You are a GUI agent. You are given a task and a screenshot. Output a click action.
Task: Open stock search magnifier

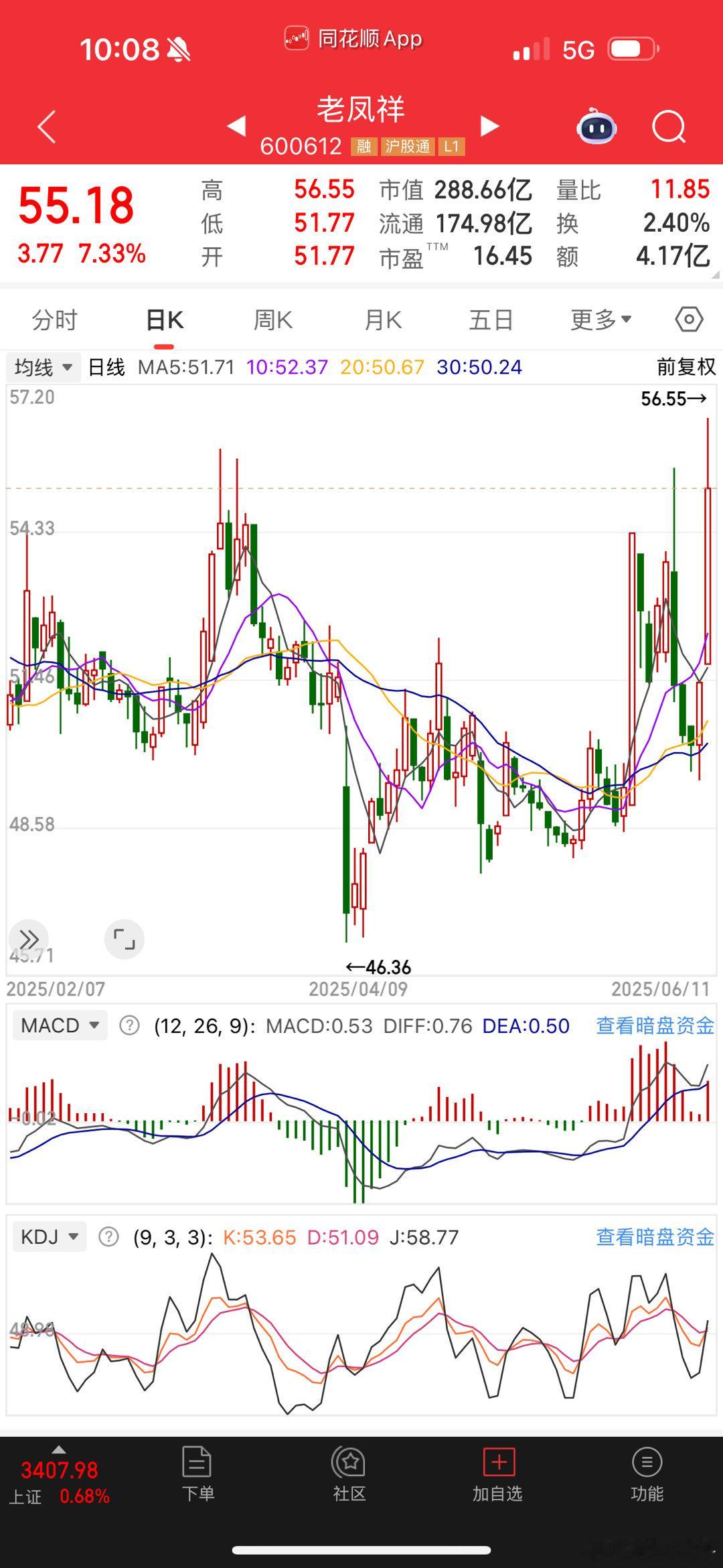point(669,126)
